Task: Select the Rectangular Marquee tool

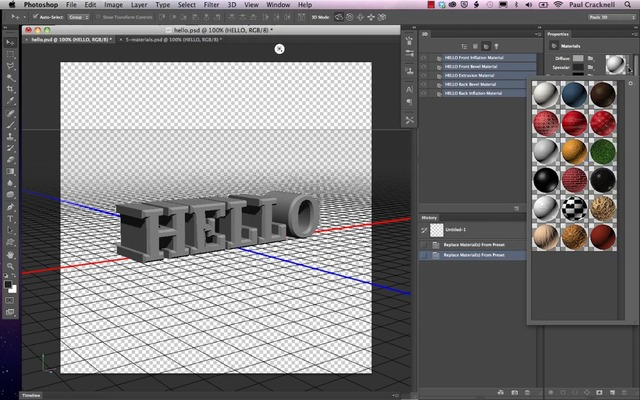Action: [x=10, y=54]
